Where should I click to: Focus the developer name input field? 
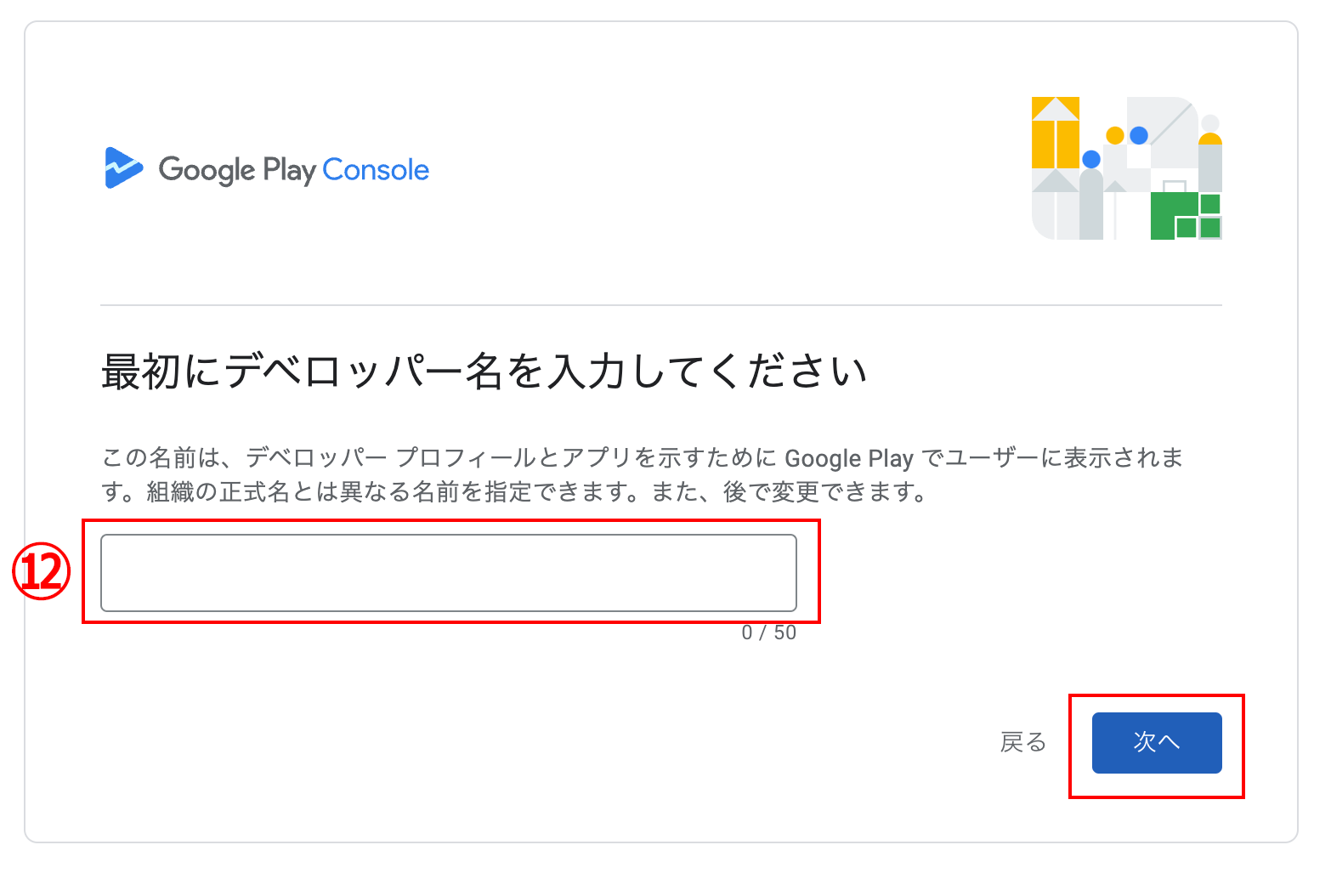point(449,573)
